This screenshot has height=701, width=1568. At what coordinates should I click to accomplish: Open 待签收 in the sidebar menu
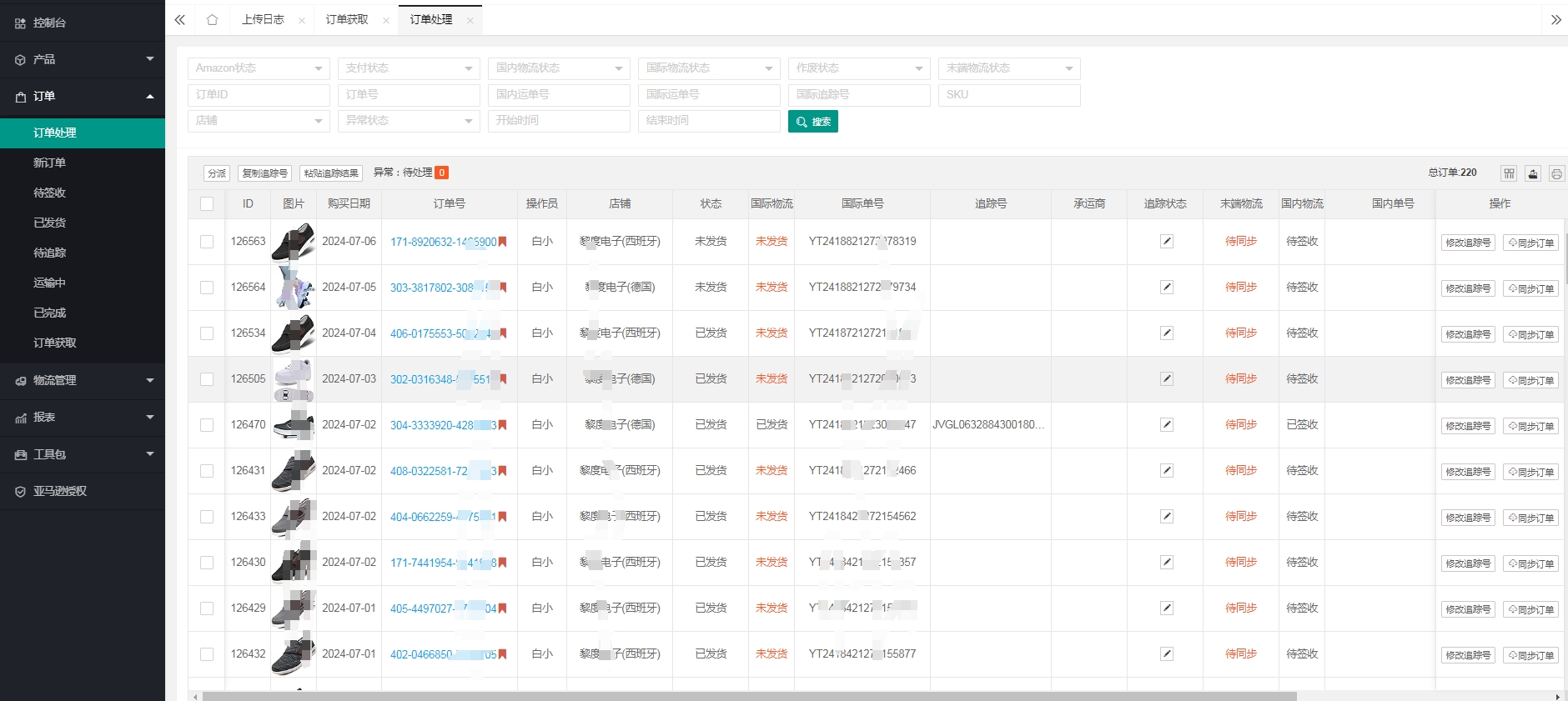click(50, 193)
